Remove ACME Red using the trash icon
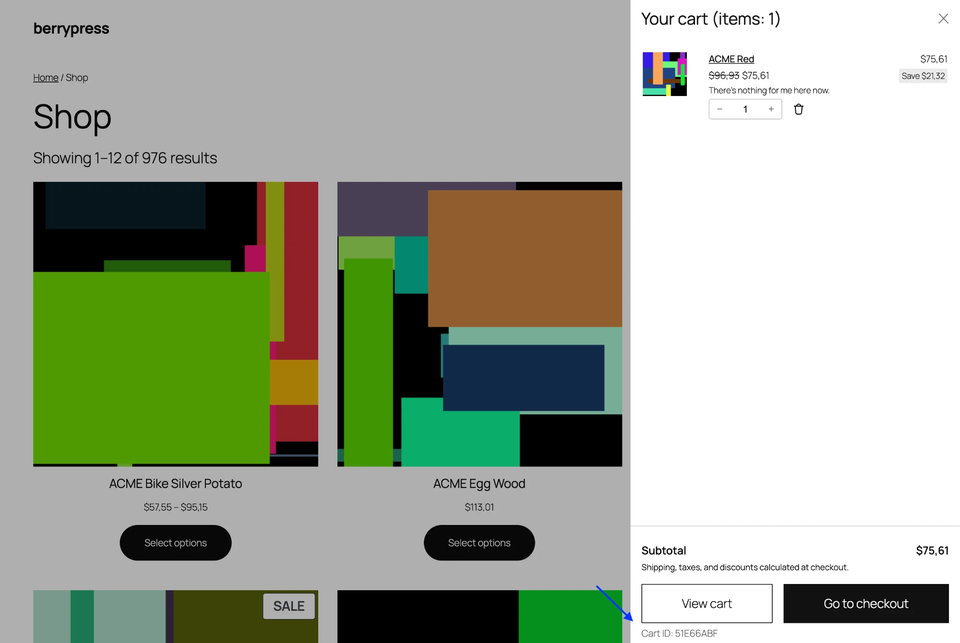 [798, 109]
